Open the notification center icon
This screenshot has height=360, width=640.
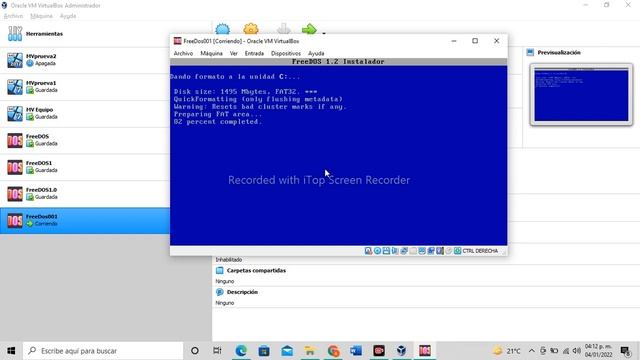click(625, 351)
